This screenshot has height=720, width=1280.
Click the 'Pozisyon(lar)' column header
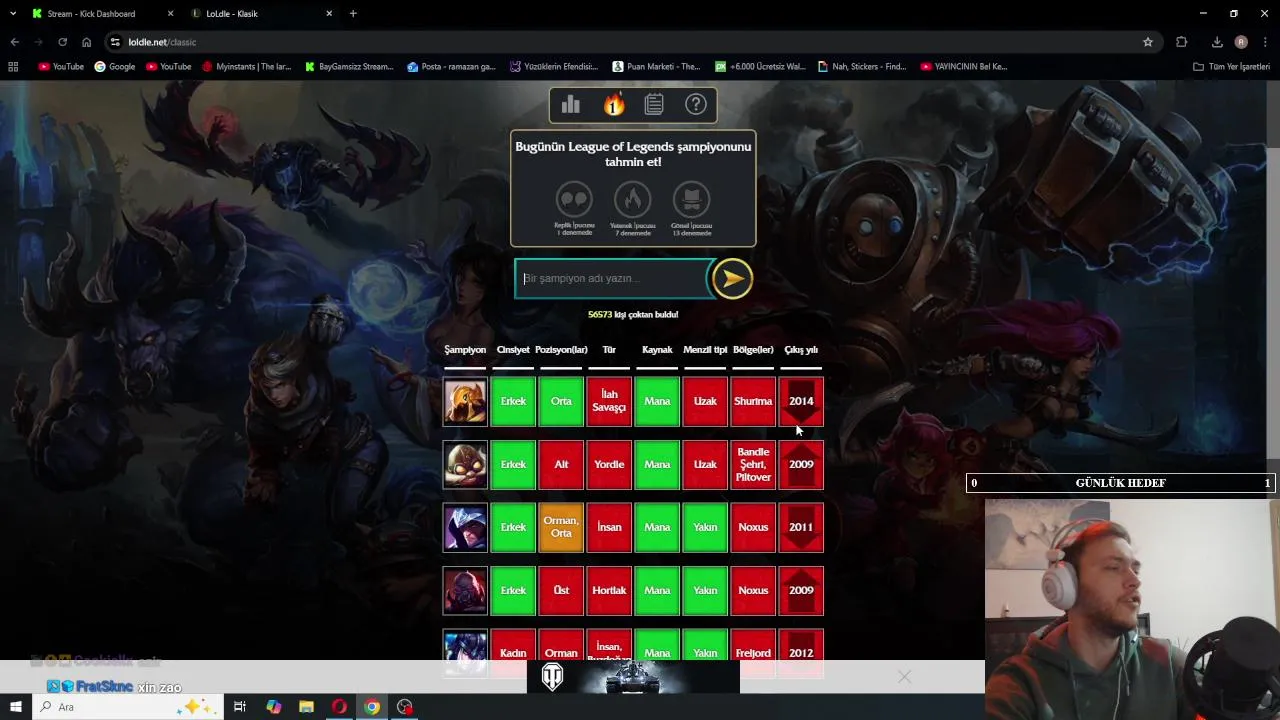(x=561, y=350)
